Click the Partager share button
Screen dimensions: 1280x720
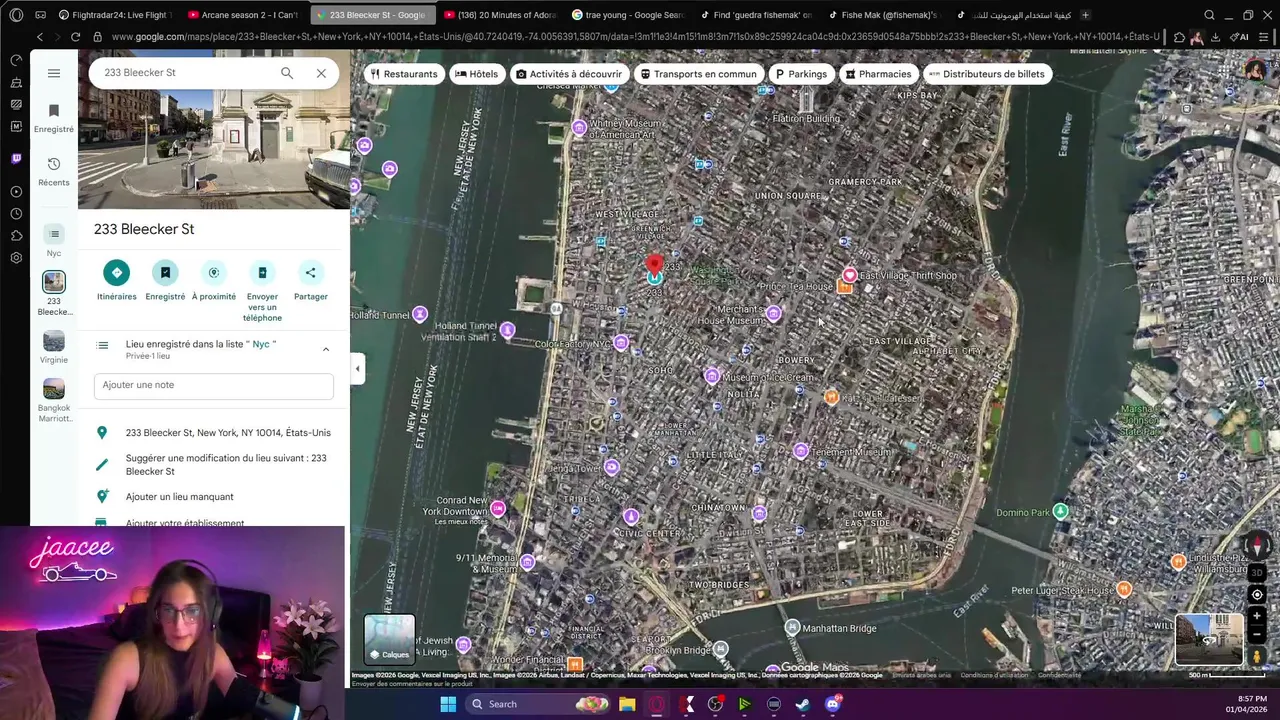click(x=310, y=280)
